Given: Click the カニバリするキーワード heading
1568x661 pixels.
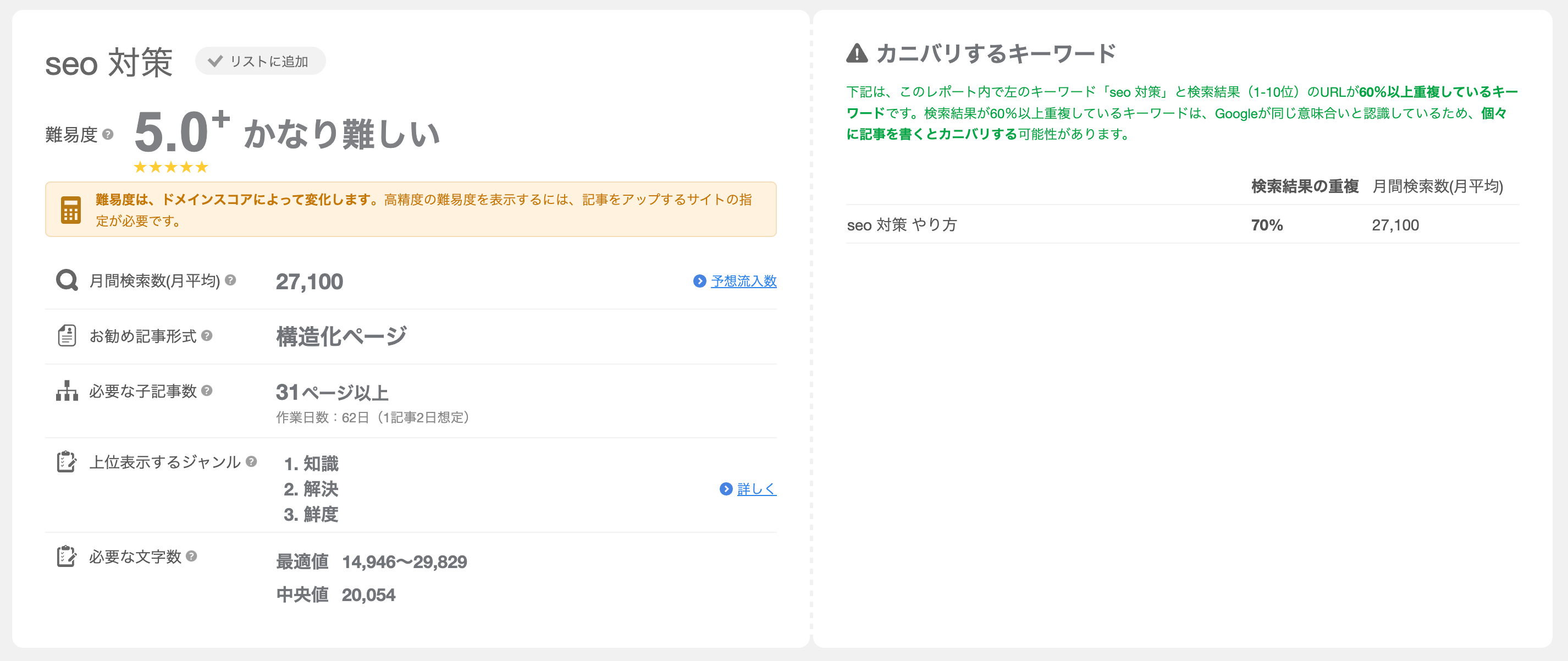Looking at the screenshot, I should [995, 53].
